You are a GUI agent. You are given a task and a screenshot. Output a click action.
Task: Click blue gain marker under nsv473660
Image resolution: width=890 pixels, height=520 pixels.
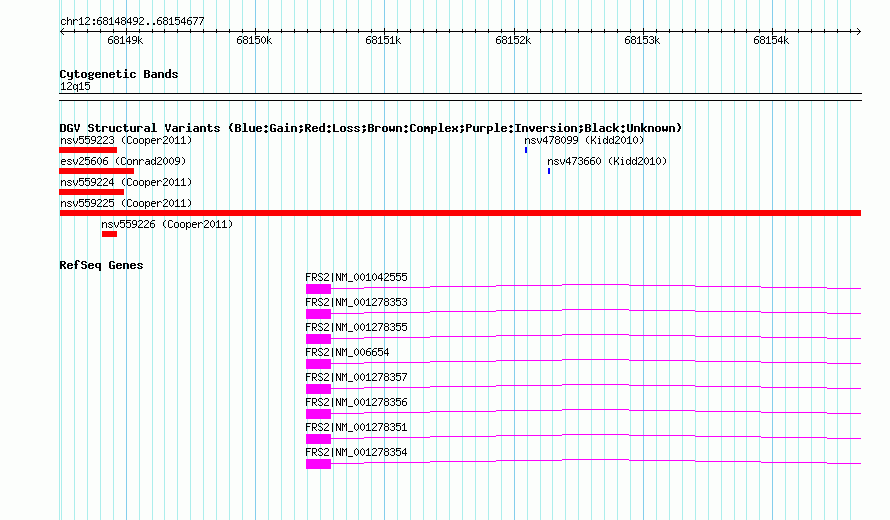(549, 171)
